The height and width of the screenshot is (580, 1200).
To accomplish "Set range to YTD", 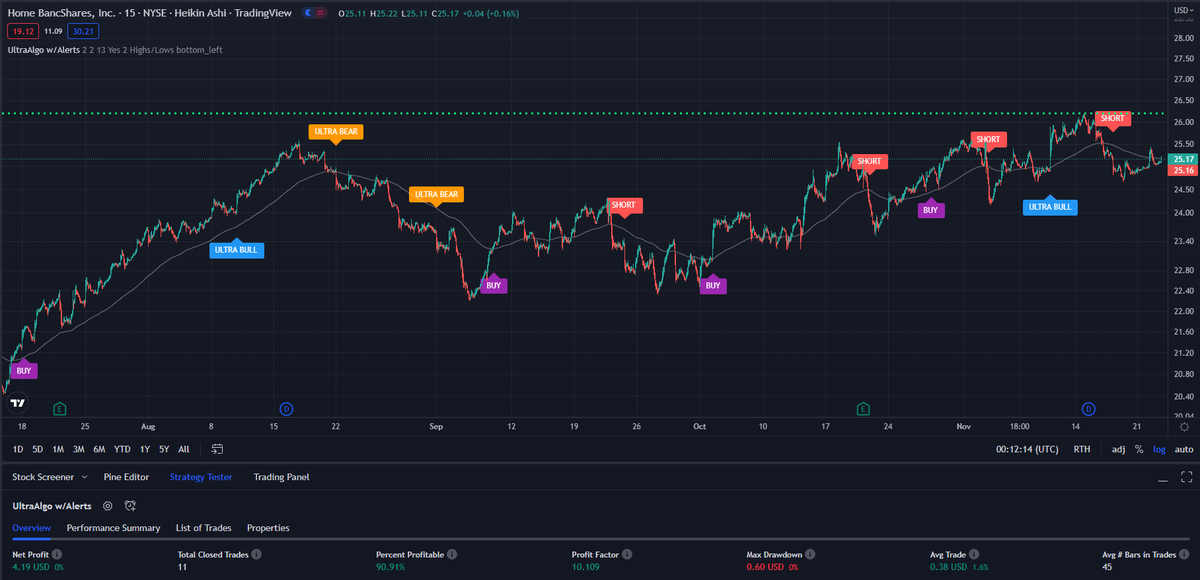I will pyautogui.click(x=122, y=449).
